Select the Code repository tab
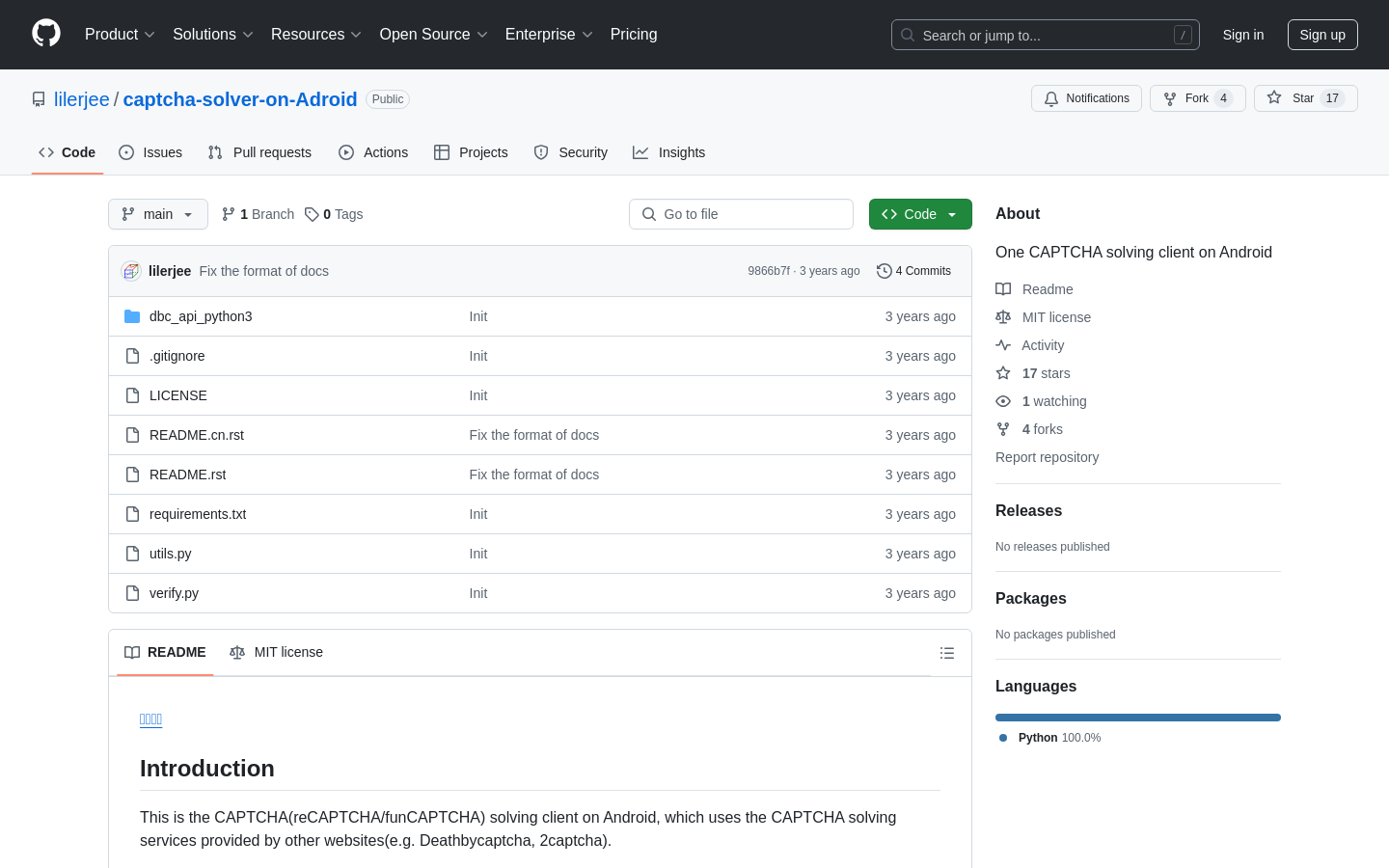This screenshot has width=1389, height=868. pos(68,152)
